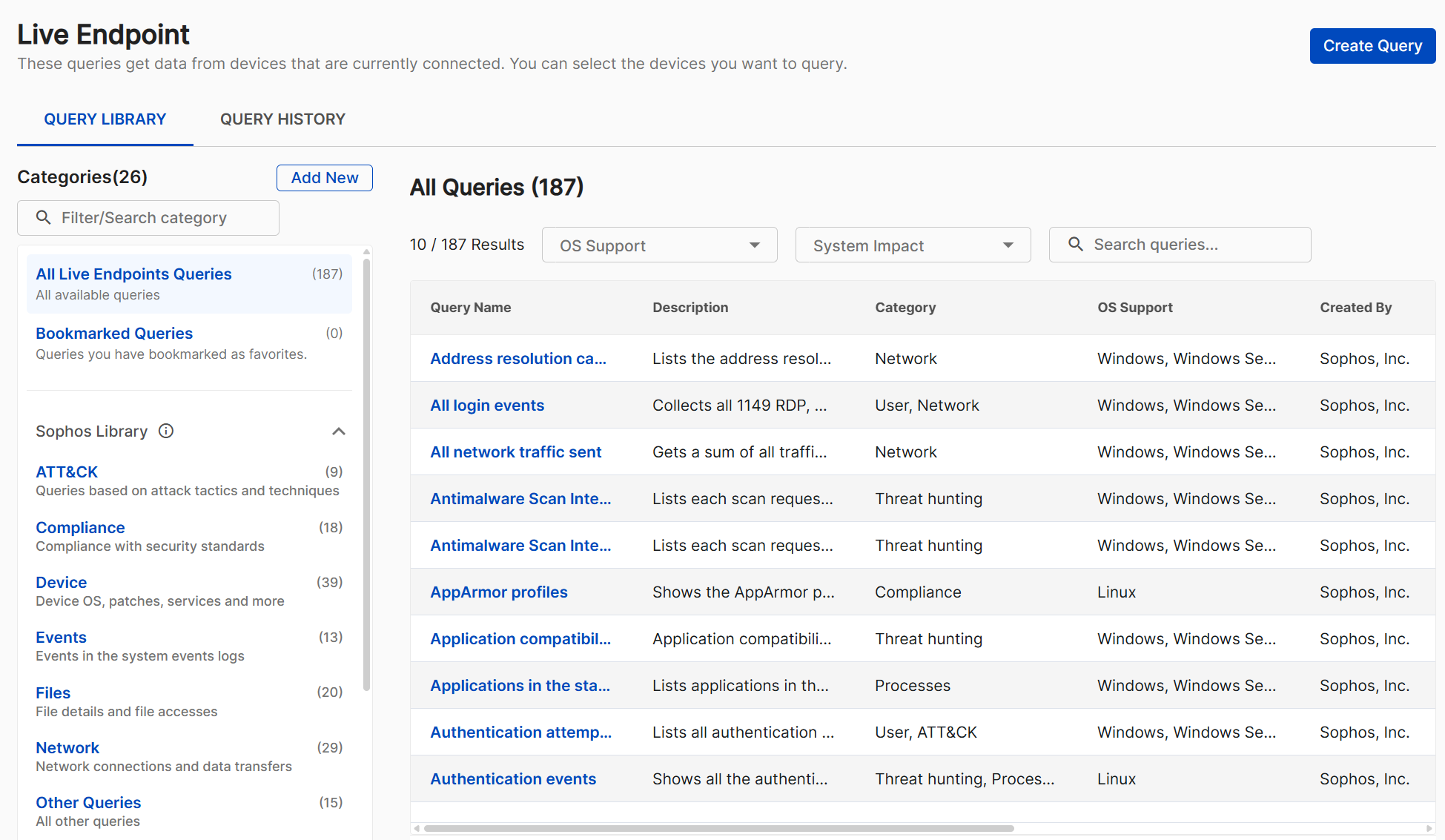This screenshot has height=840, width=1445.
Task: Click the magnifier icon in category filter
Action: coord(44,217)
